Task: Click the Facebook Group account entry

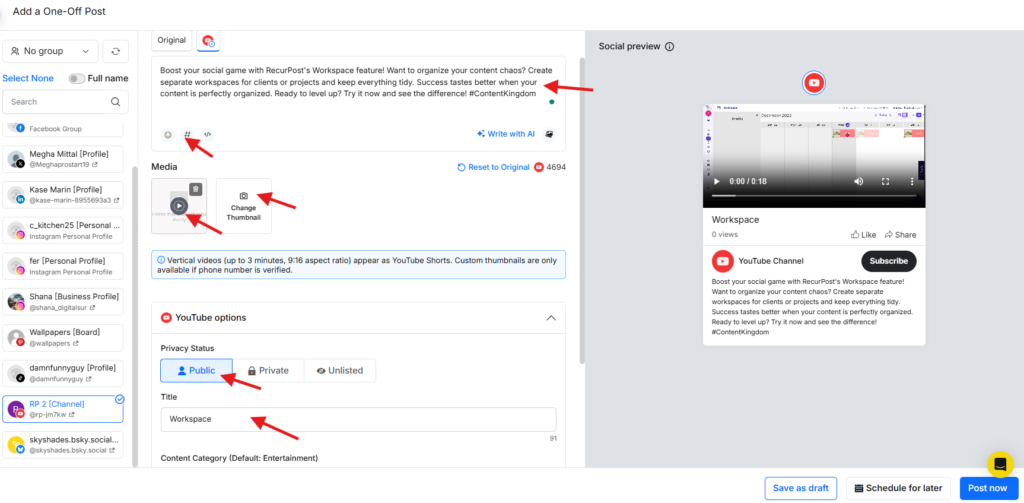Action: pos(63,128)
